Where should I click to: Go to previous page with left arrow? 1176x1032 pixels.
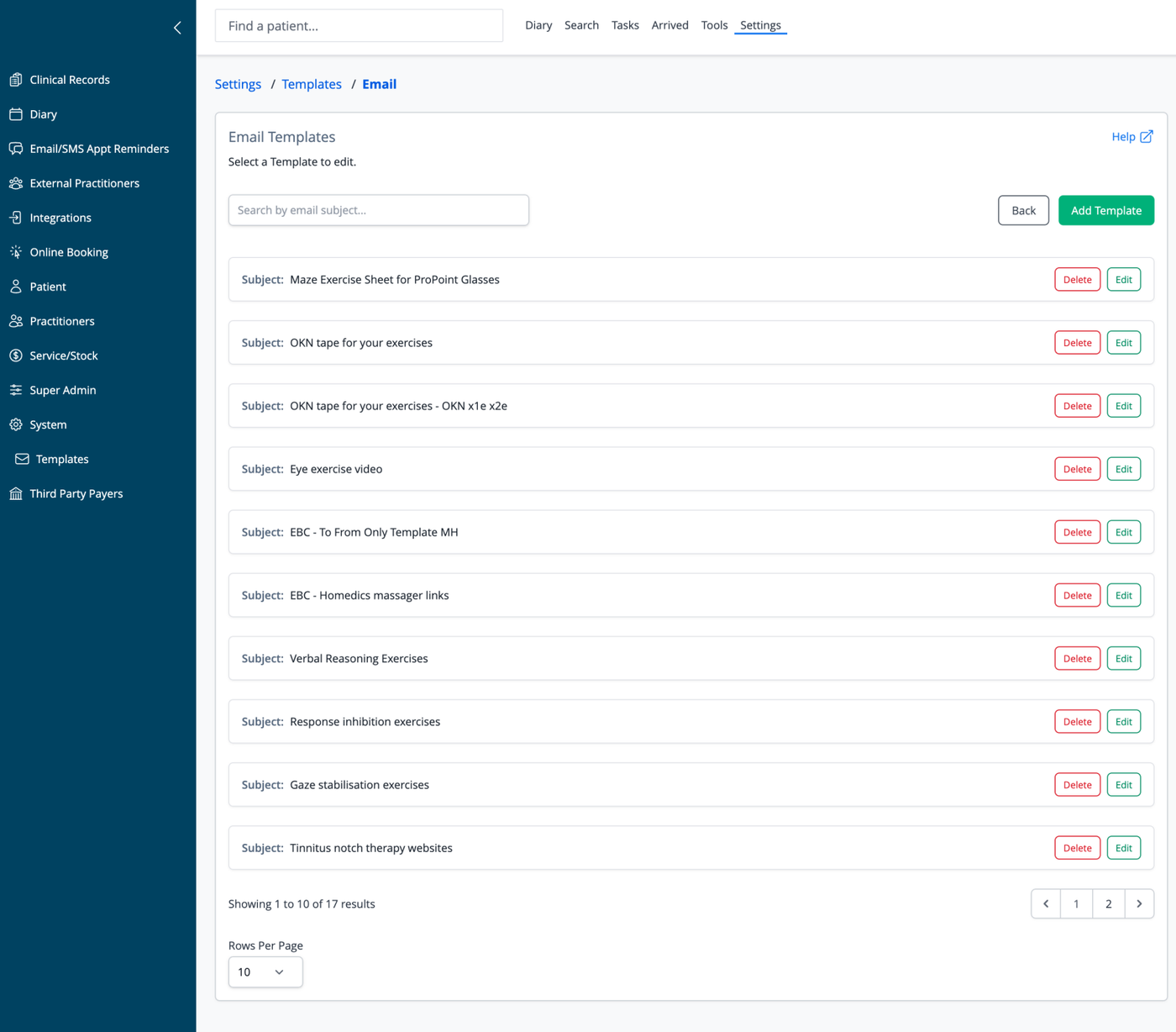[x=1046, y=904]
